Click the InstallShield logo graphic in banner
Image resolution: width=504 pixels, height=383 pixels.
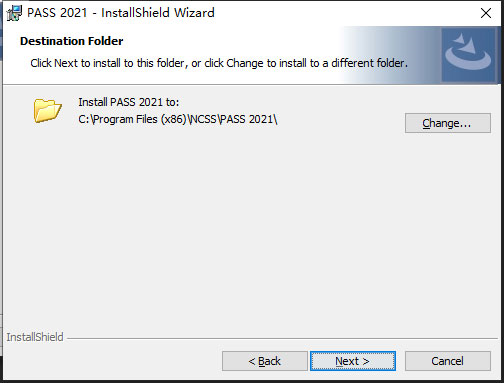(468, 55)
